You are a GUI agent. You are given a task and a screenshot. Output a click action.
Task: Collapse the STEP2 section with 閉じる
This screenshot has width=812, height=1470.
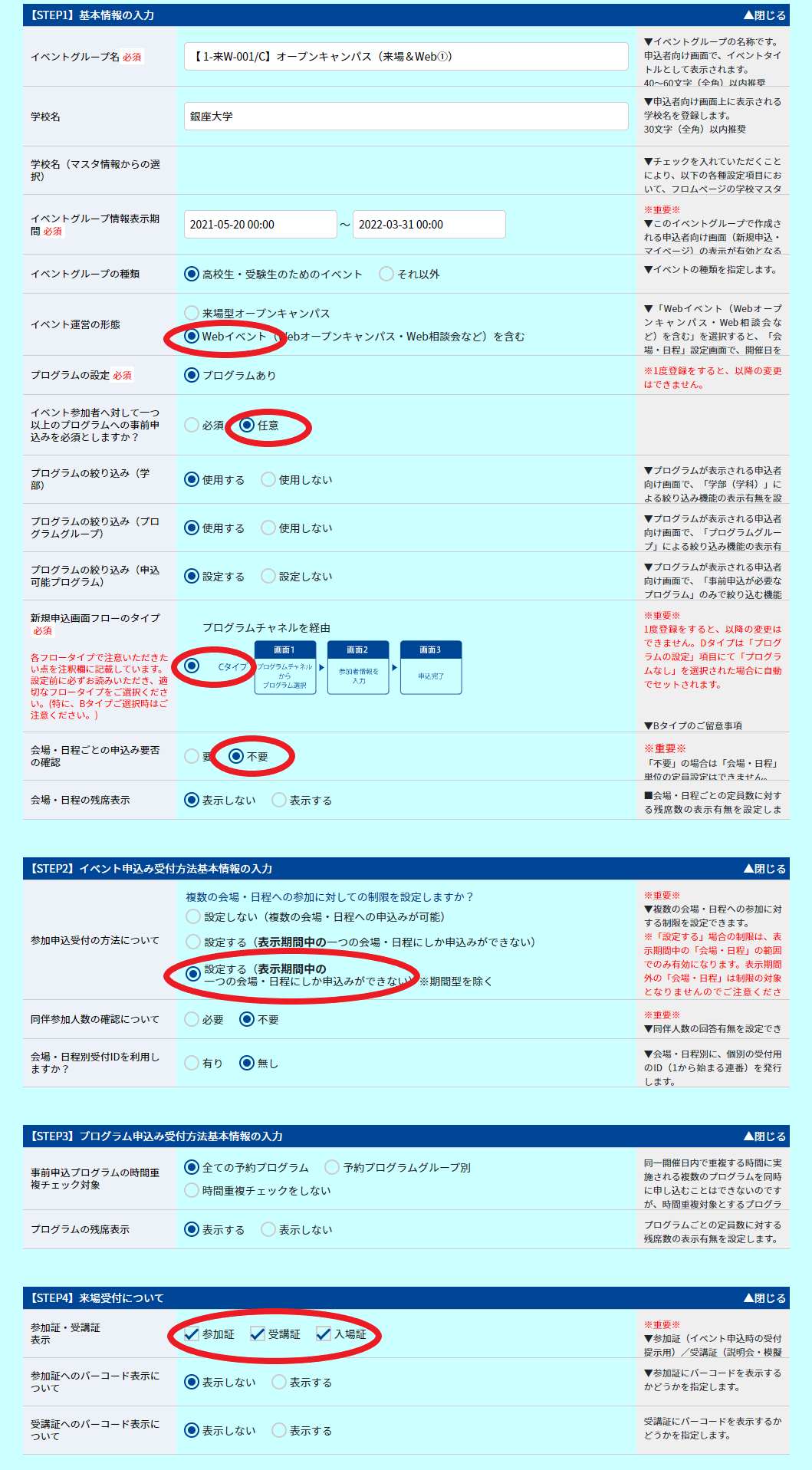point(764,868)
